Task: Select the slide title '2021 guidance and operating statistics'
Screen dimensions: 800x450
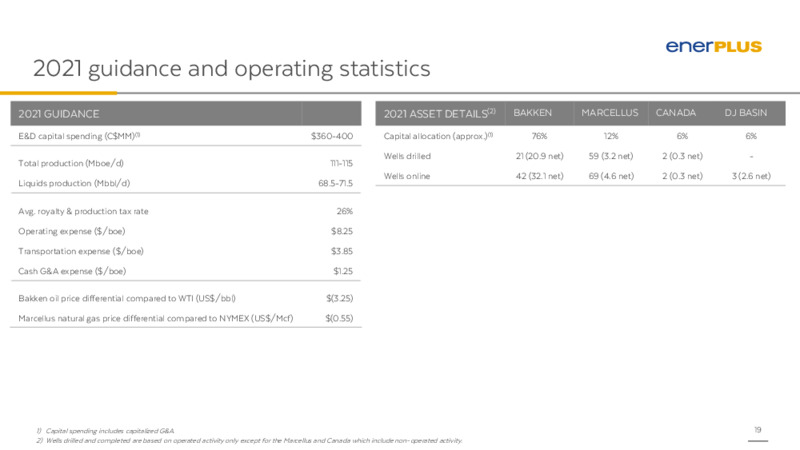Action: (x=232, y=69)
